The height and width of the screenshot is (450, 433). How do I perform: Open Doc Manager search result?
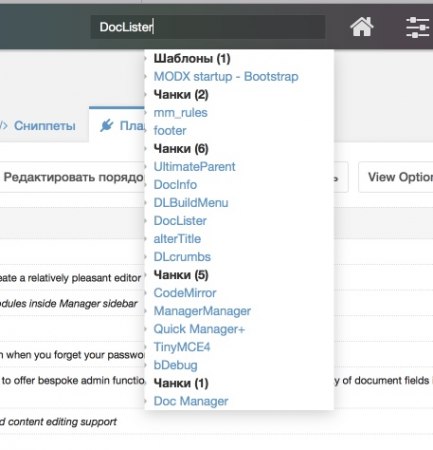(x=191, y=401)
